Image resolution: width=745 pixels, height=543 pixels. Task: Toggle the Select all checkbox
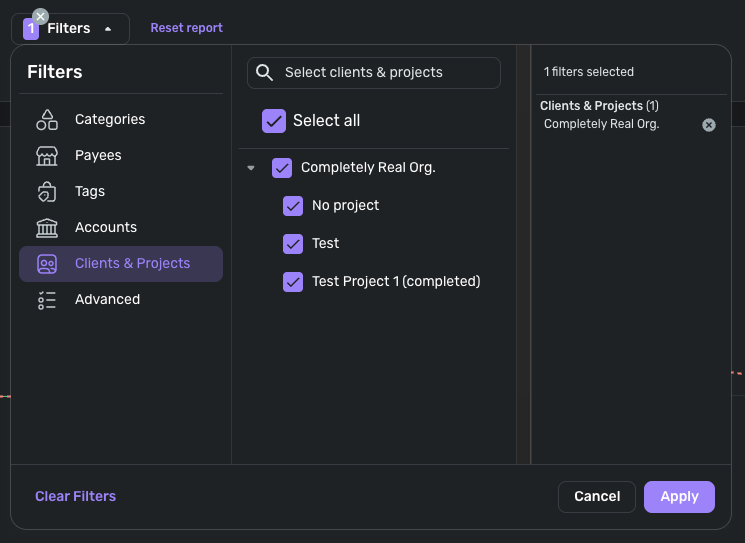pos(274,121)
